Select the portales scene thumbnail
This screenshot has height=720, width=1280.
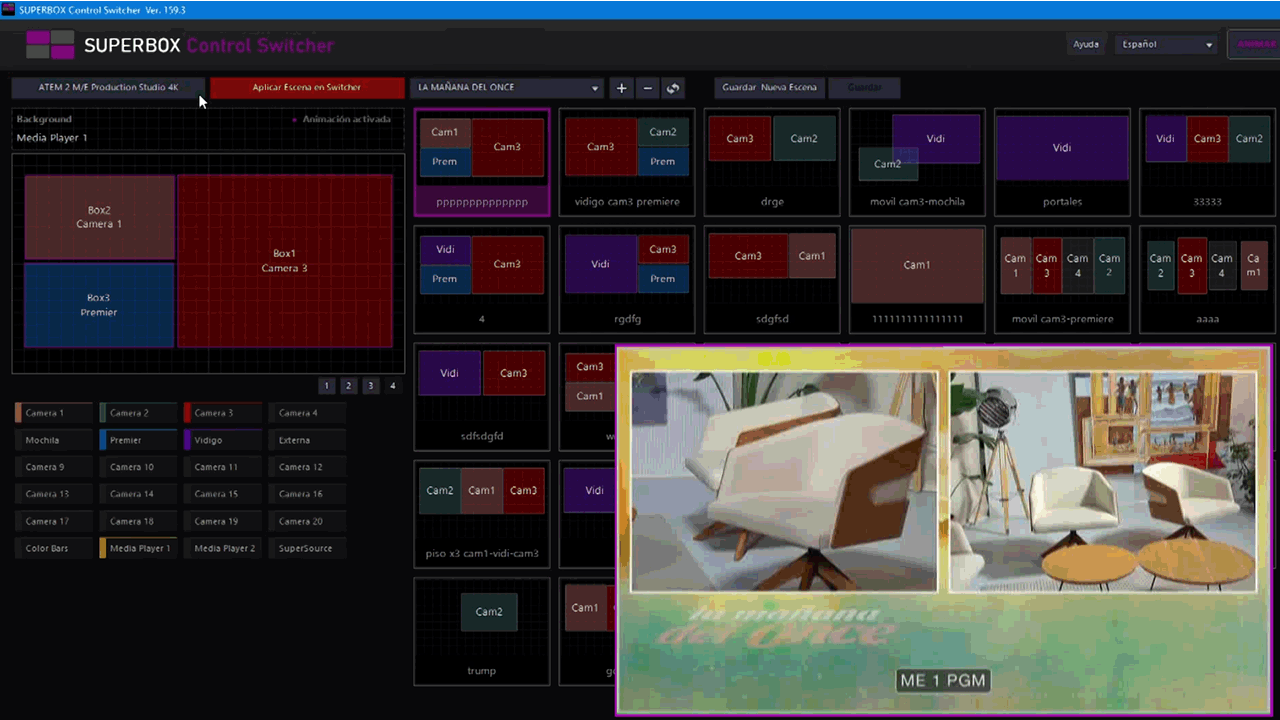[x=1062, y=162]
